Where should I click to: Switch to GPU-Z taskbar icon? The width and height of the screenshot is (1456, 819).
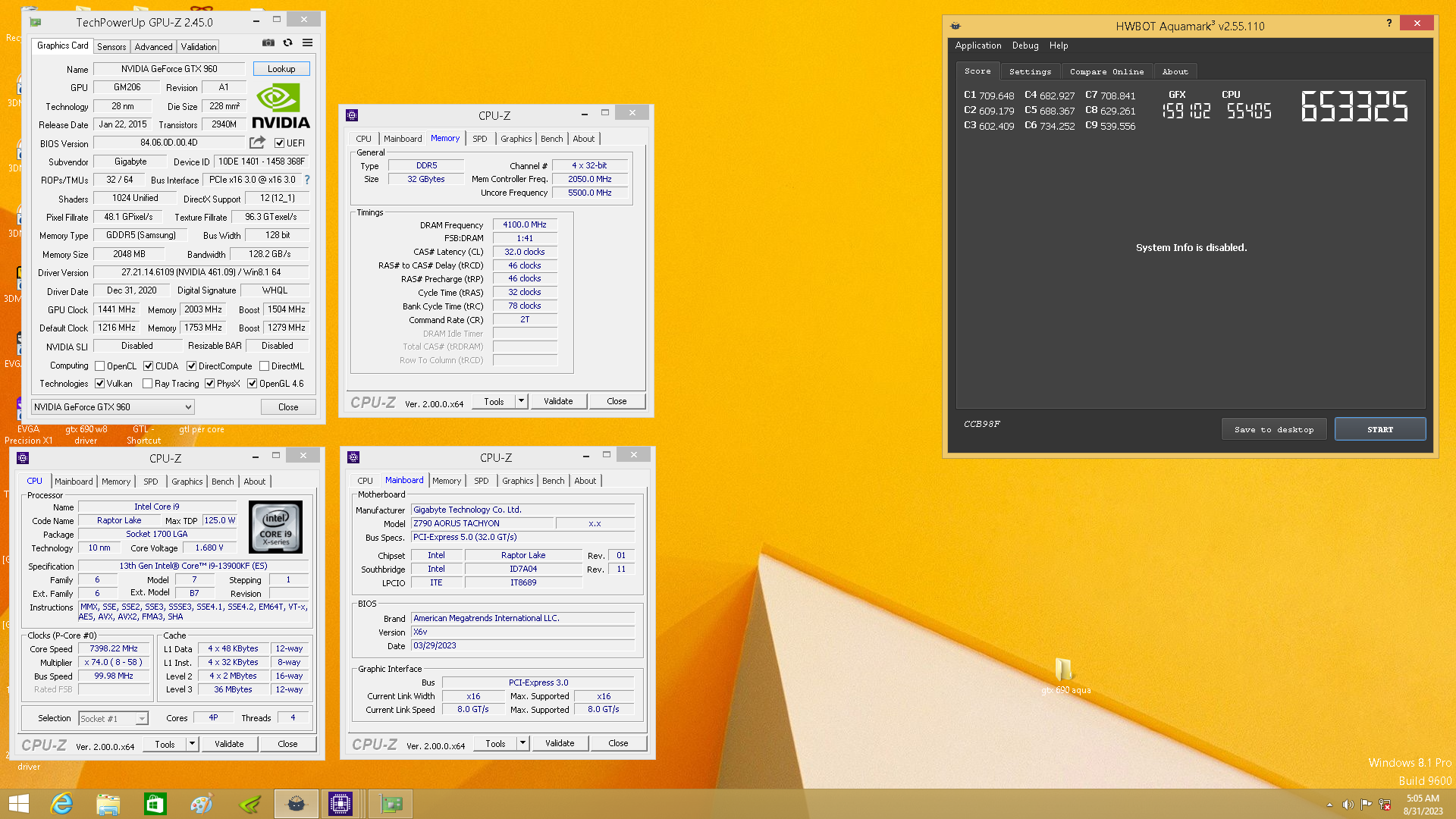391,804
